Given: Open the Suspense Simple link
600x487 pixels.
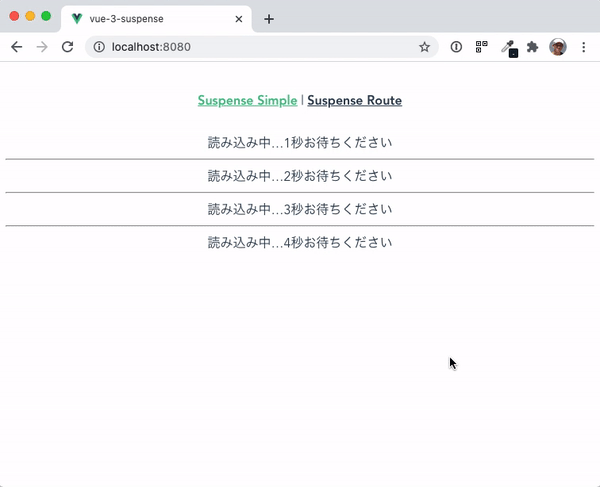Looking at the screenshot, I should (x=247, y=101).
